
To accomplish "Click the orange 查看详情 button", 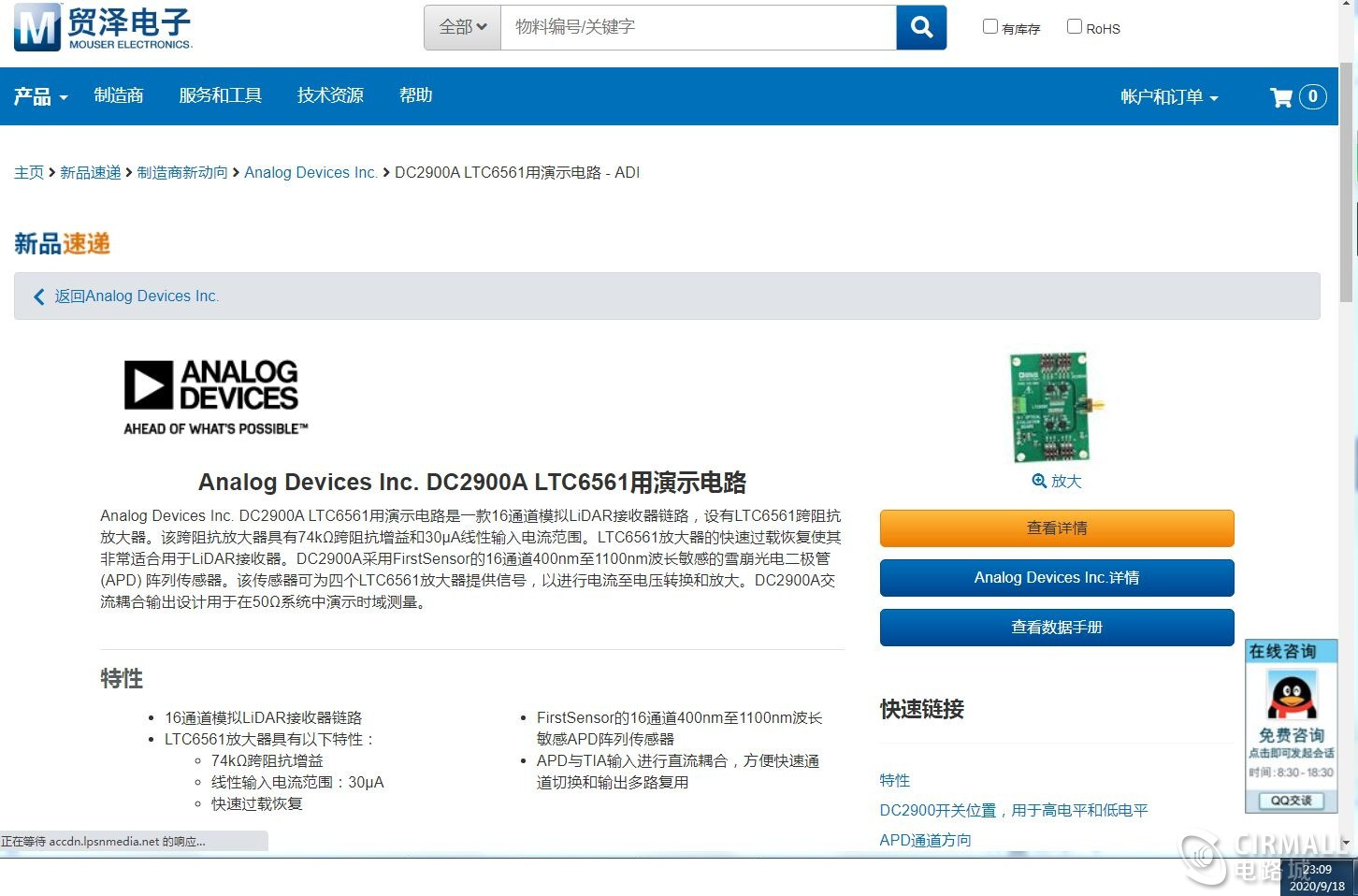I will click(x=1057, y=528).
